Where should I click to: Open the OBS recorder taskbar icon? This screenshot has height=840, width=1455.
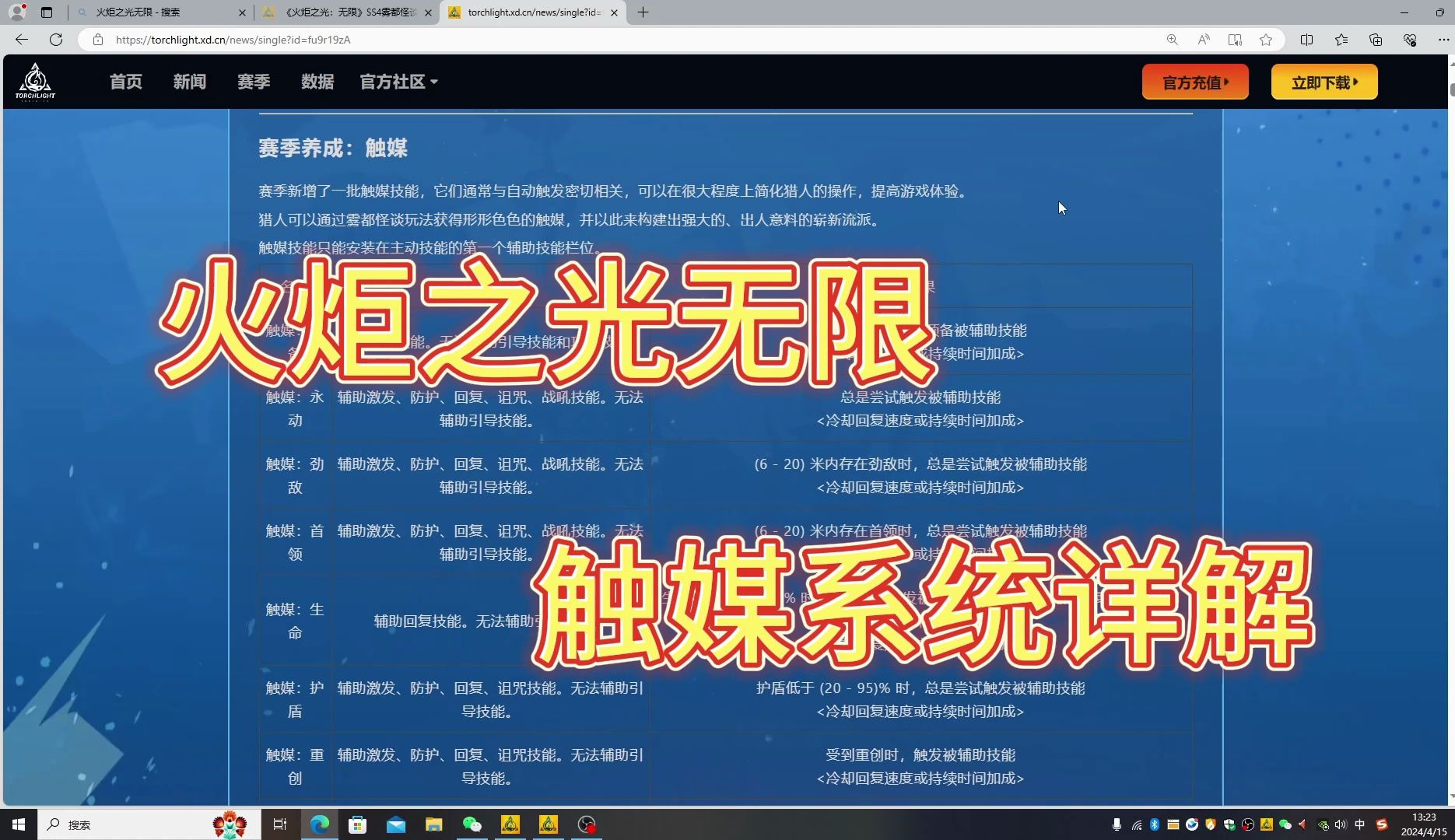(x=587, y=824)
